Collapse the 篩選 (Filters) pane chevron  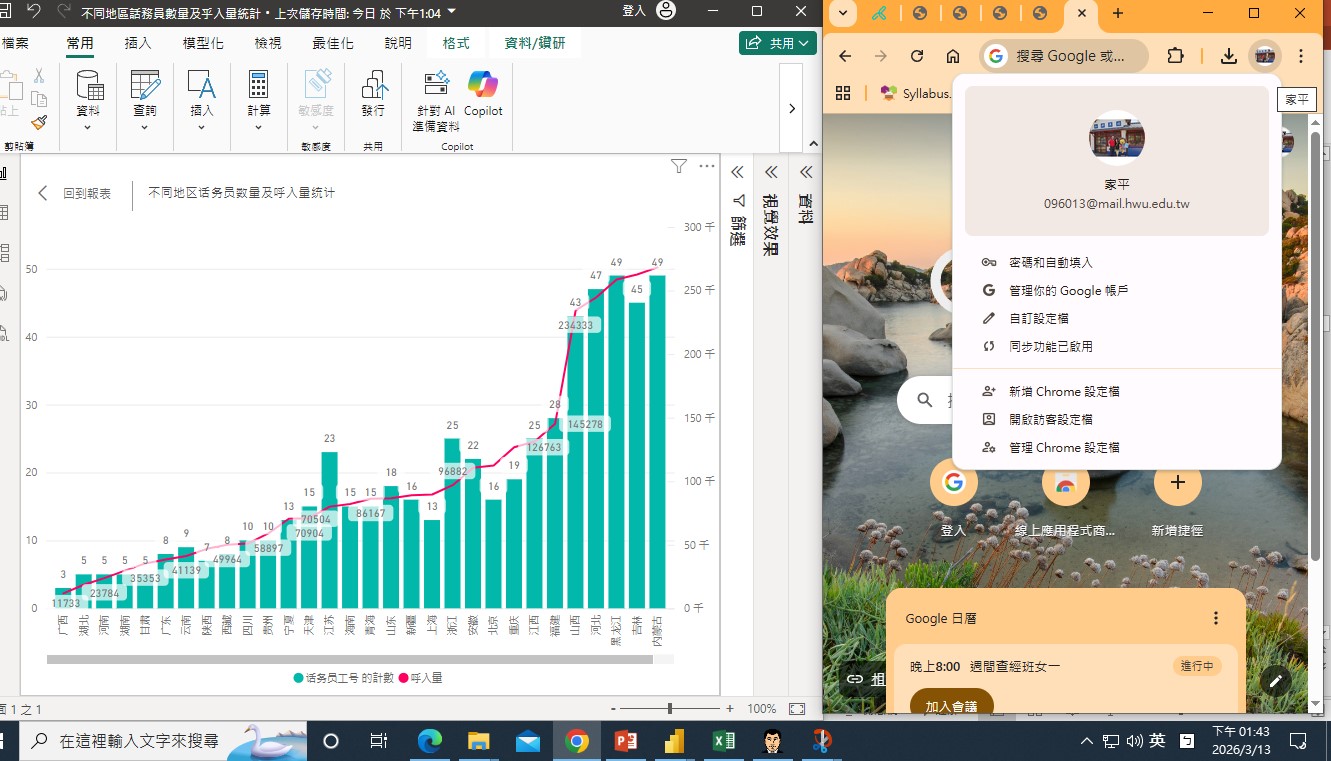coord(738,171)
